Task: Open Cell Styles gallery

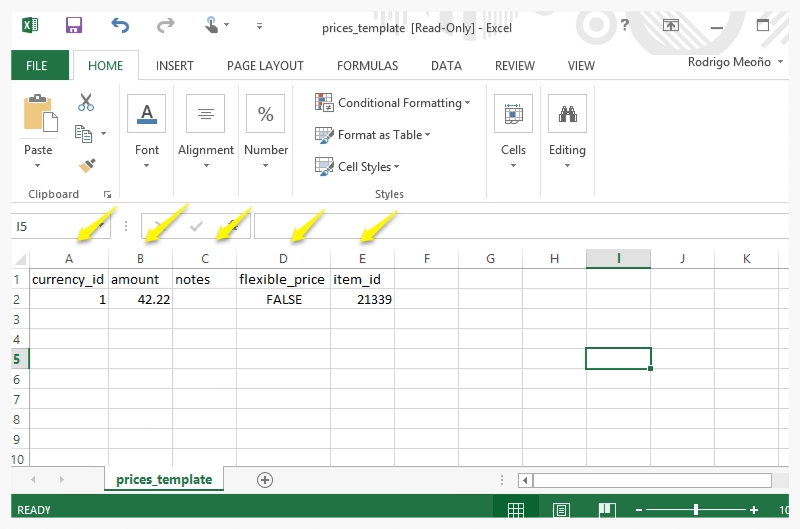Action: click(x=357, y=167)
